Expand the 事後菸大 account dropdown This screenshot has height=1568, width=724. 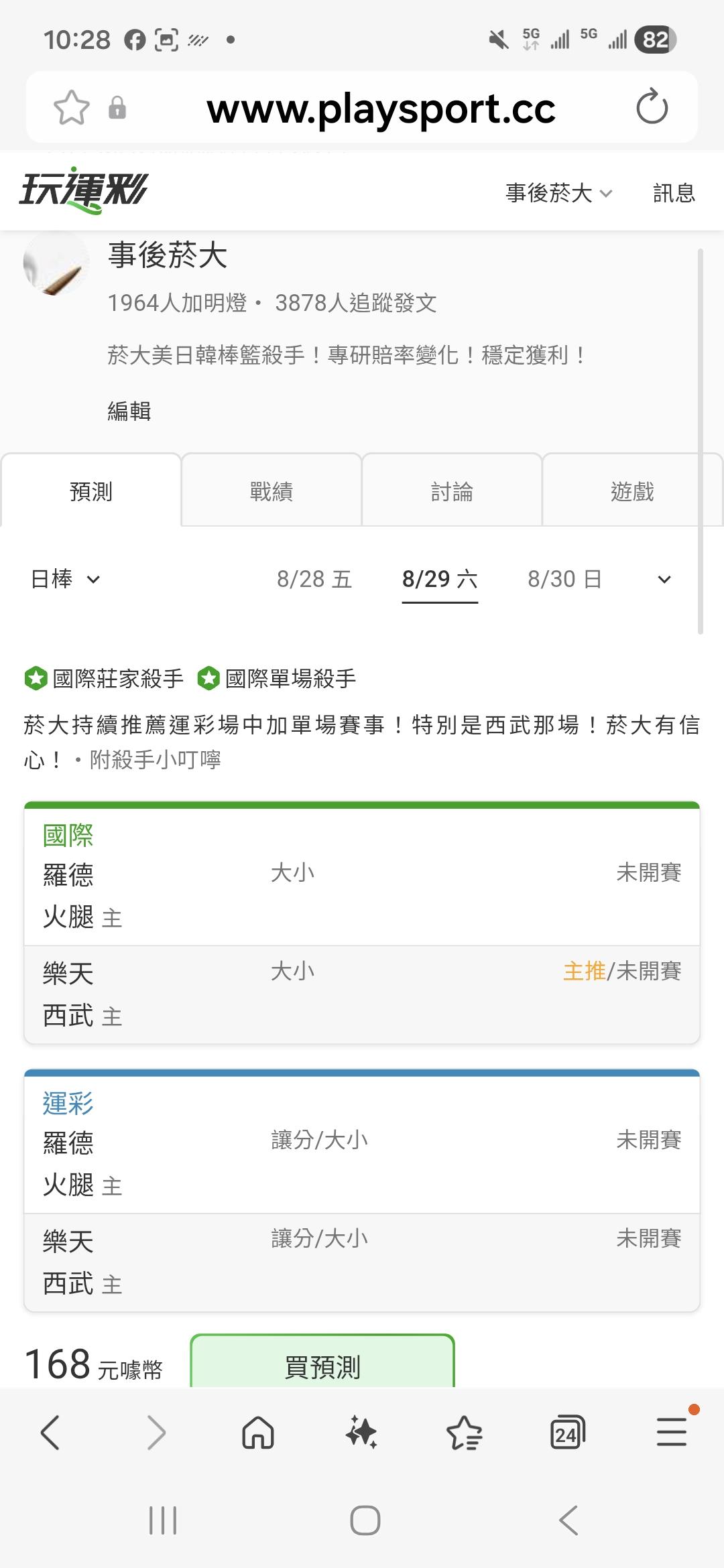559,193
